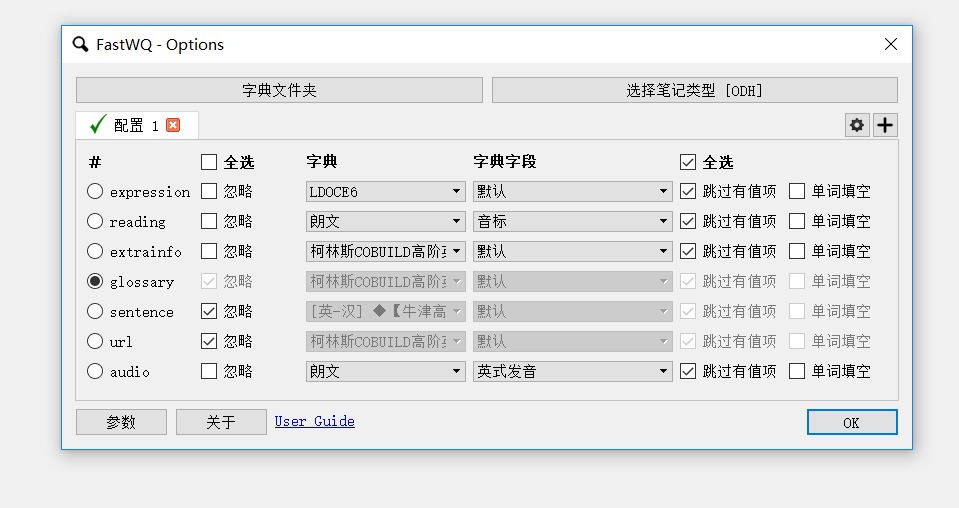Uncheck 跳过有值项 for audio row
Viewport: 959px width, 508px height.
688,371
